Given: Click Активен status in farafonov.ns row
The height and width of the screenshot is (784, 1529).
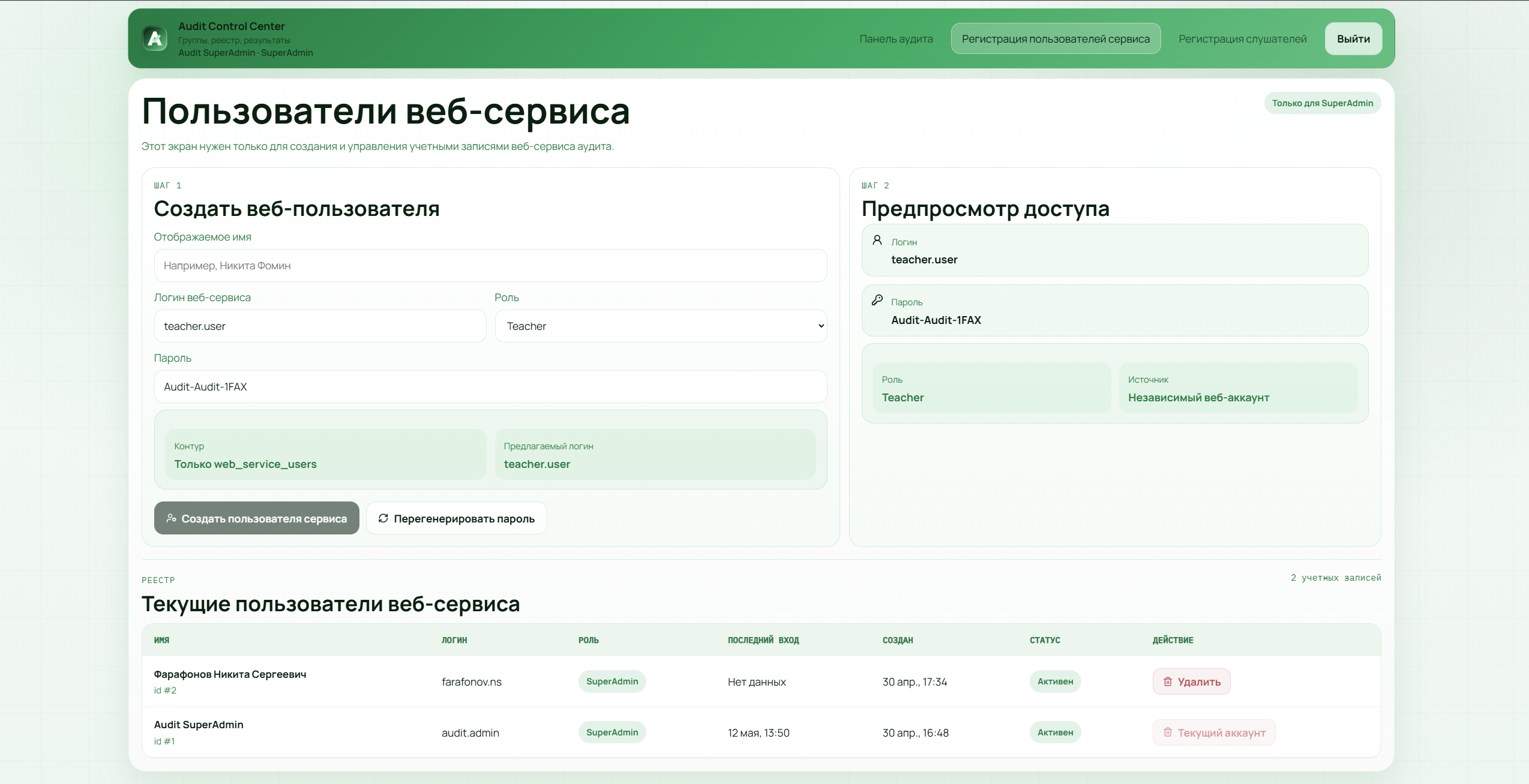Looking at the screenshot, I should 1055,681.
